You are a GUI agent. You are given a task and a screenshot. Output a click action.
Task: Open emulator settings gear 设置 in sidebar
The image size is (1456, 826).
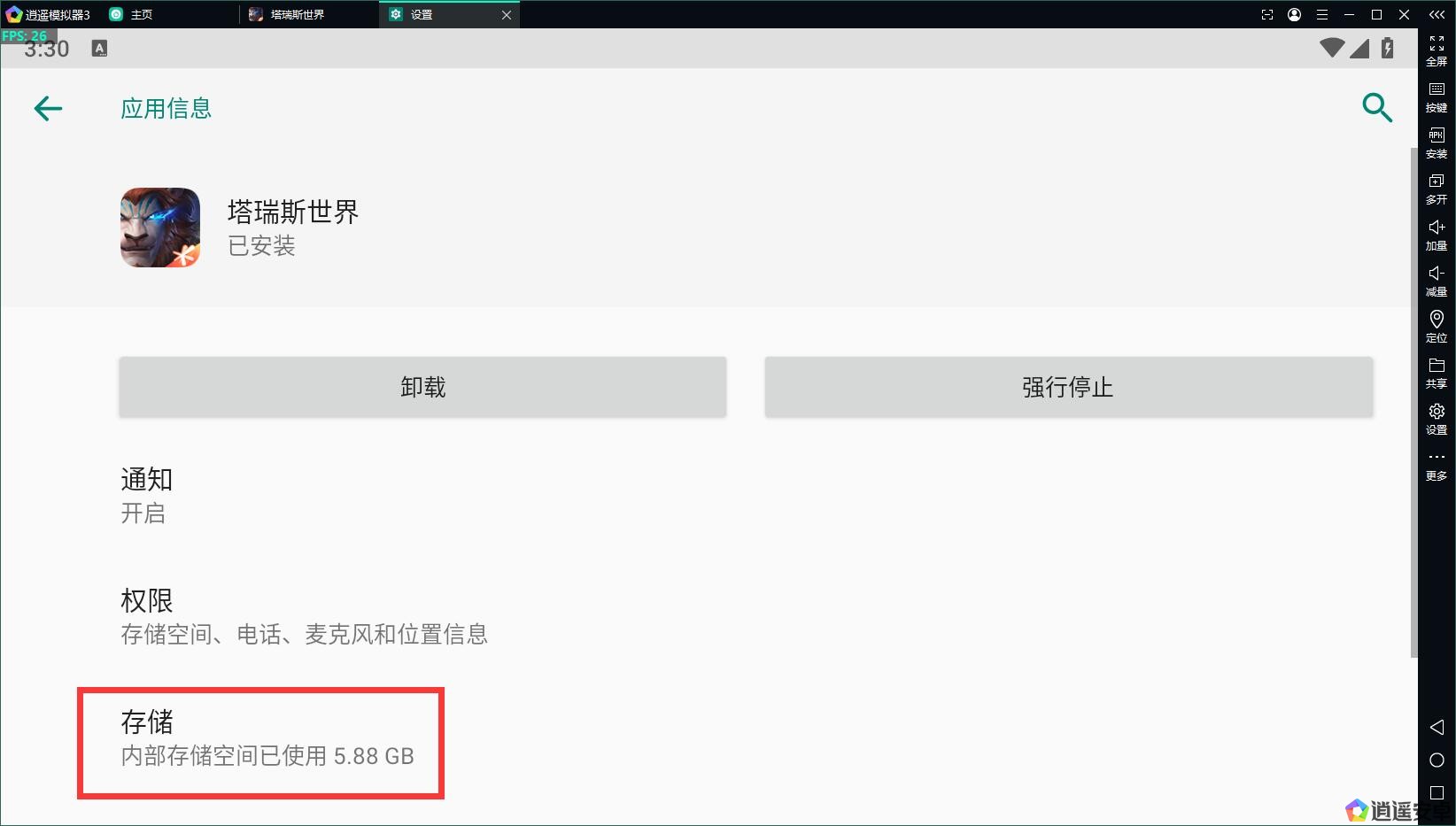[x=1437, y=420]
